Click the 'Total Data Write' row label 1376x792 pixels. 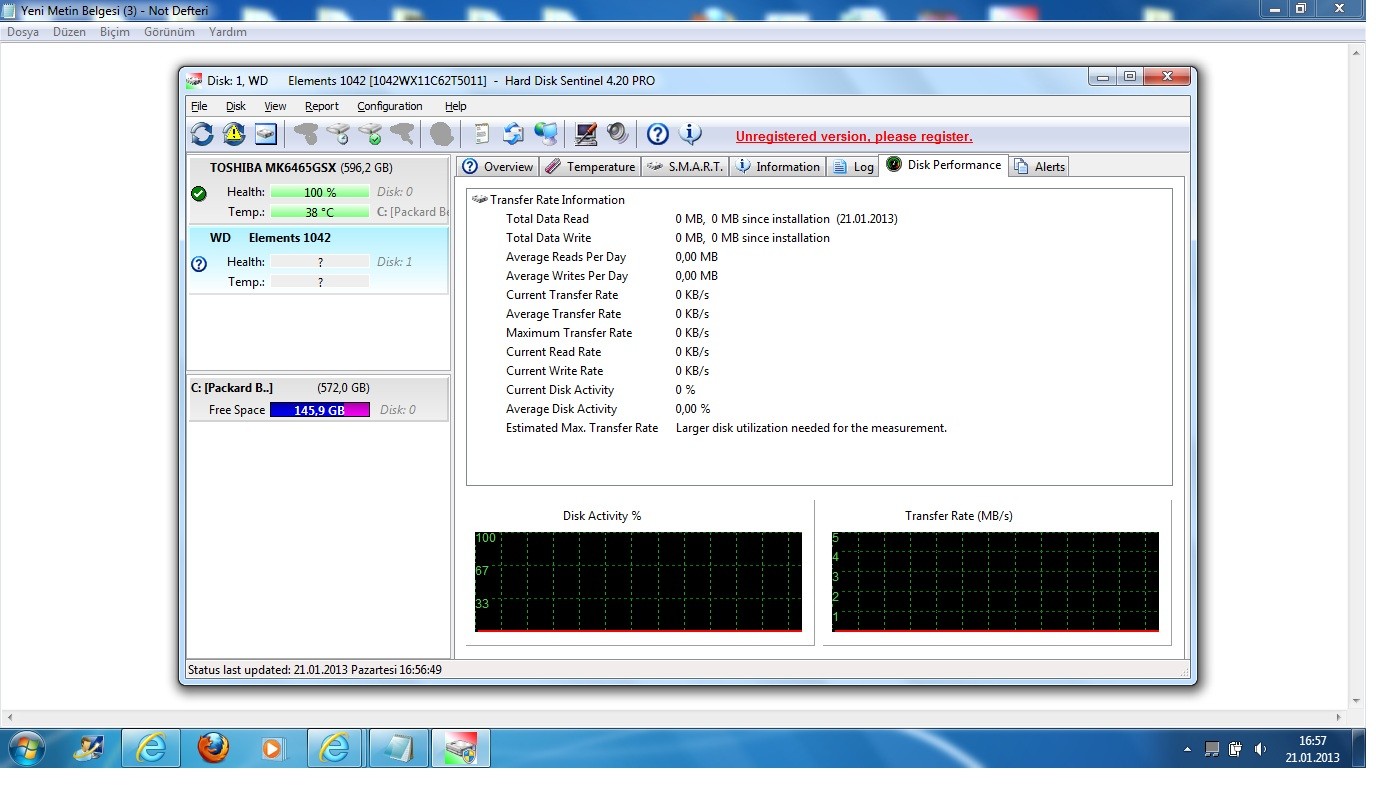point(548,238)
